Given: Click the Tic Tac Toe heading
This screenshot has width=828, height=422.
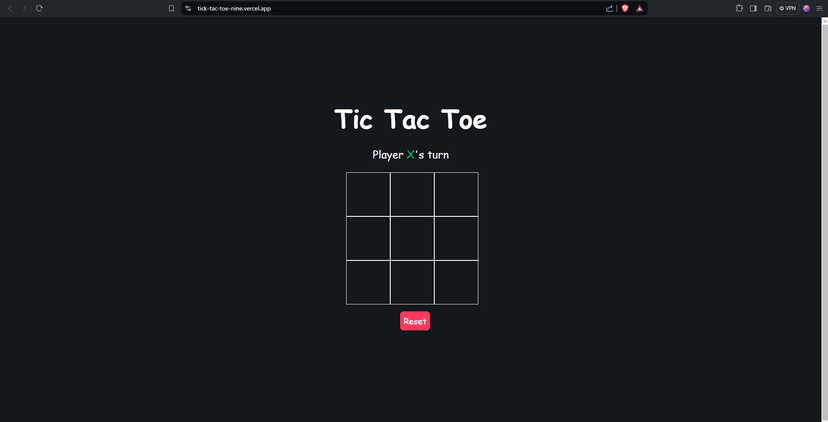Looking at the screenshot, I should pyautogui.click(x=410, y=119).
